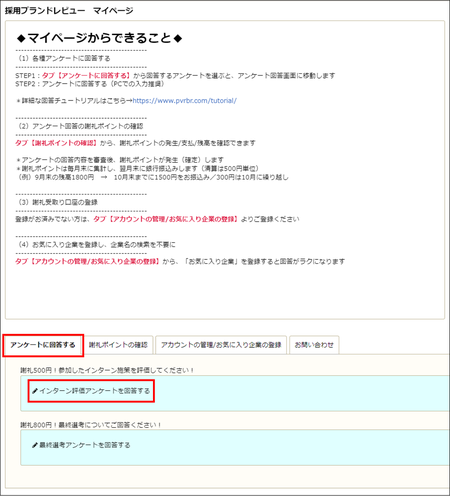The image size is (450, 496).
Task: Click 登録がお済みでない方は line
Action: [157, 219]
